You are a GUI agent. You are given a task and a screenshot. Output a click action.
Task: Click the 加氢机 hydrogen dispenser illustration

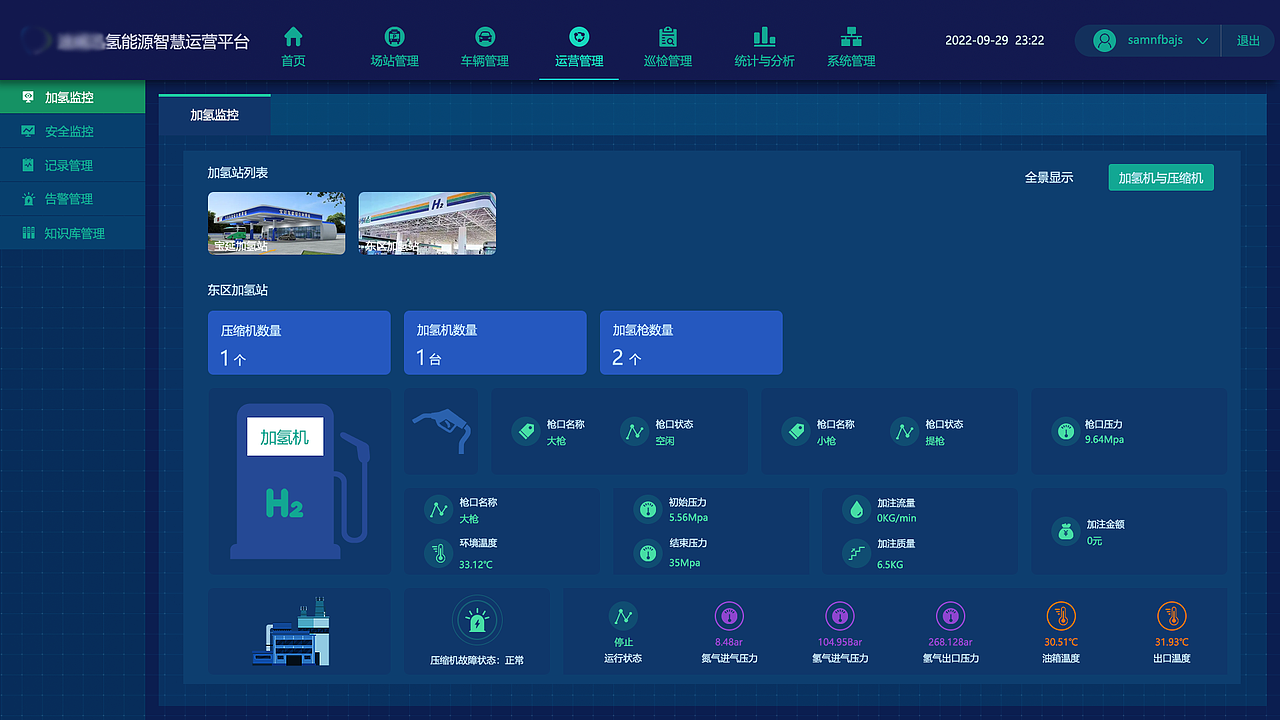coord(299,481)
